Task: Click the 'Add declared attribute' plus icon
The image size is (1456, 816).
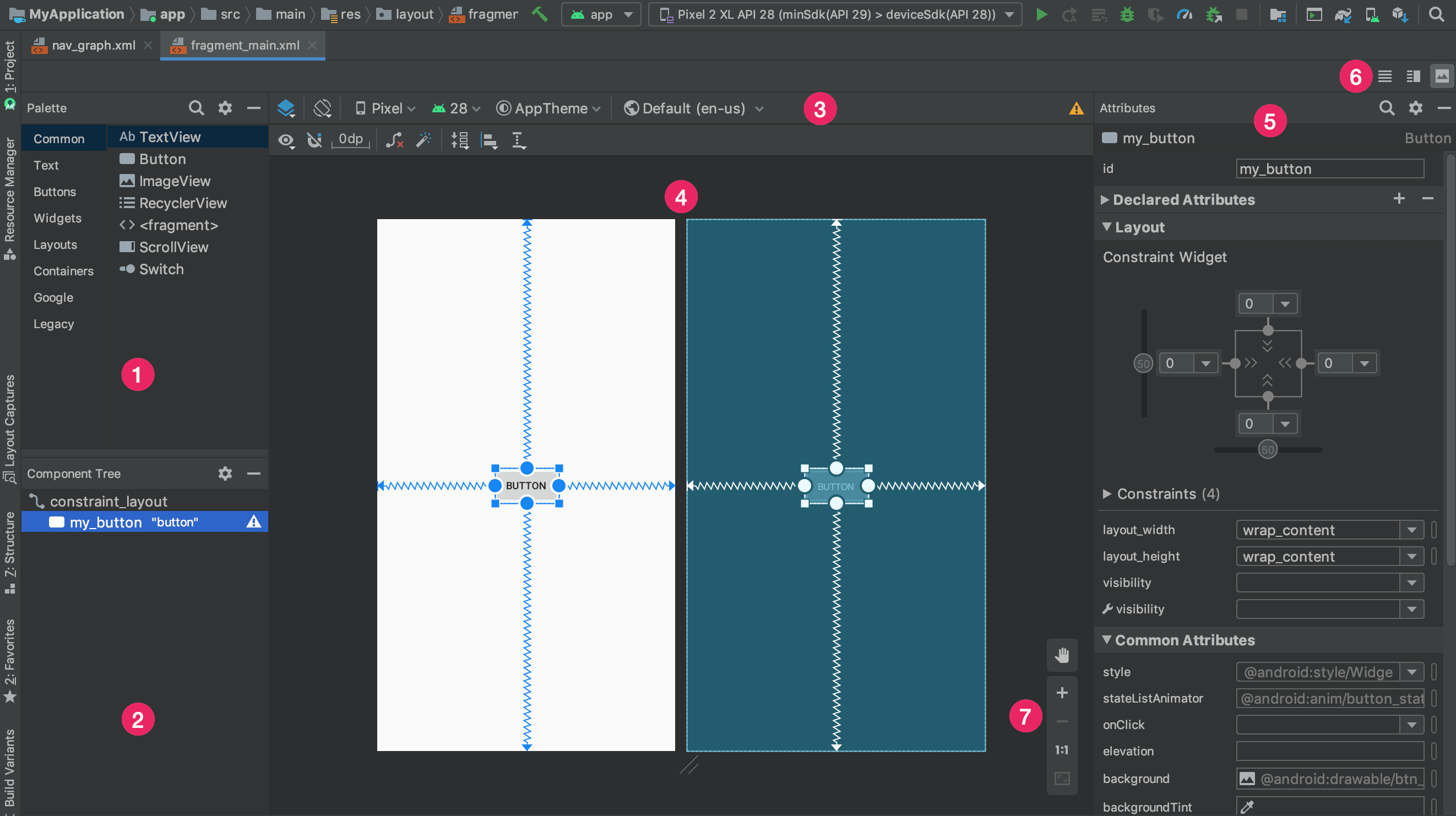Action: click(x=1400, y=199)
